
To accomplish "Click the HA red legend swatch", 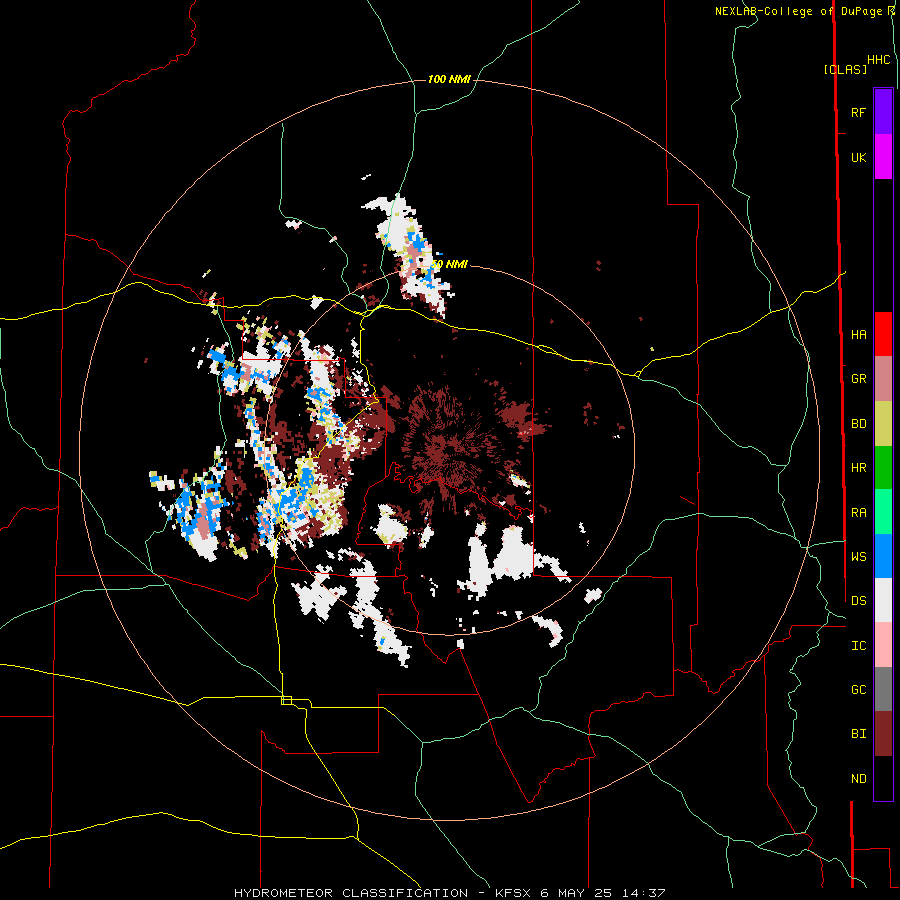I will tap(883, 334).
